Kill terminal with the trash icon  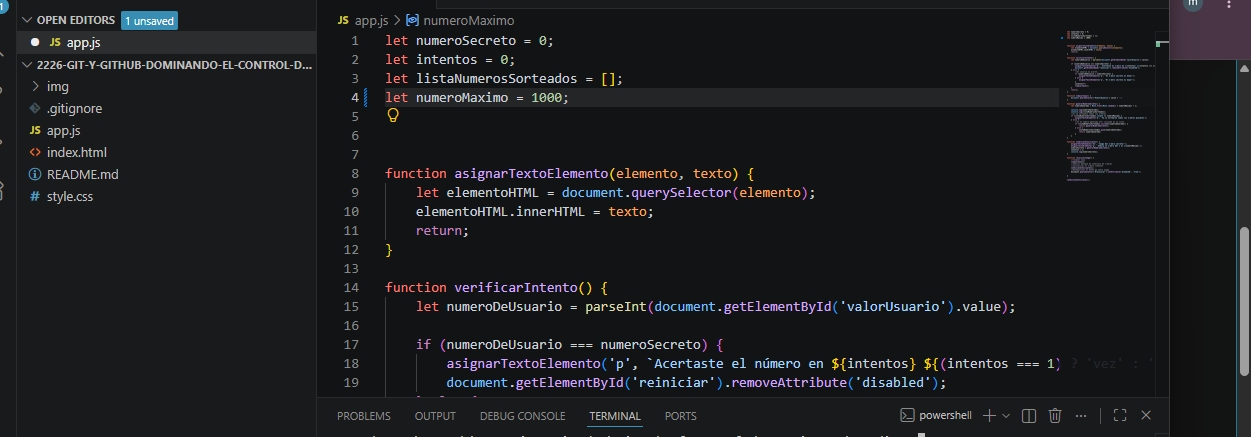click(x=1056, y=415)
